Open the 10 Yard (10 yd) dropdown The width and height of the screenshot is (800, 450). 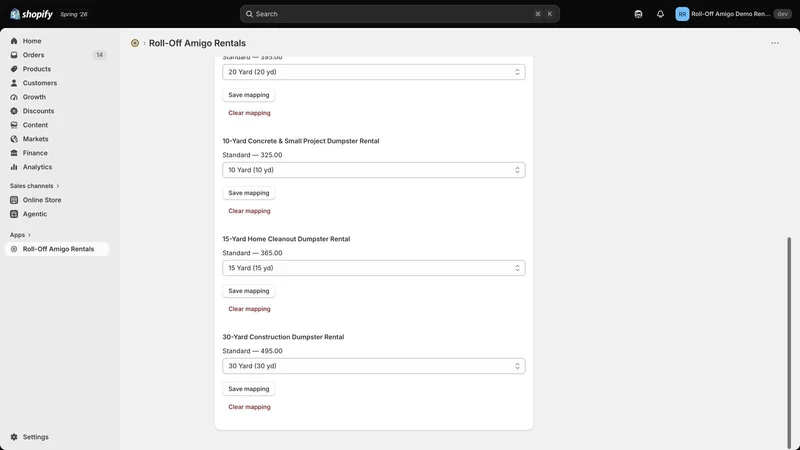click(x=373, y=170)
